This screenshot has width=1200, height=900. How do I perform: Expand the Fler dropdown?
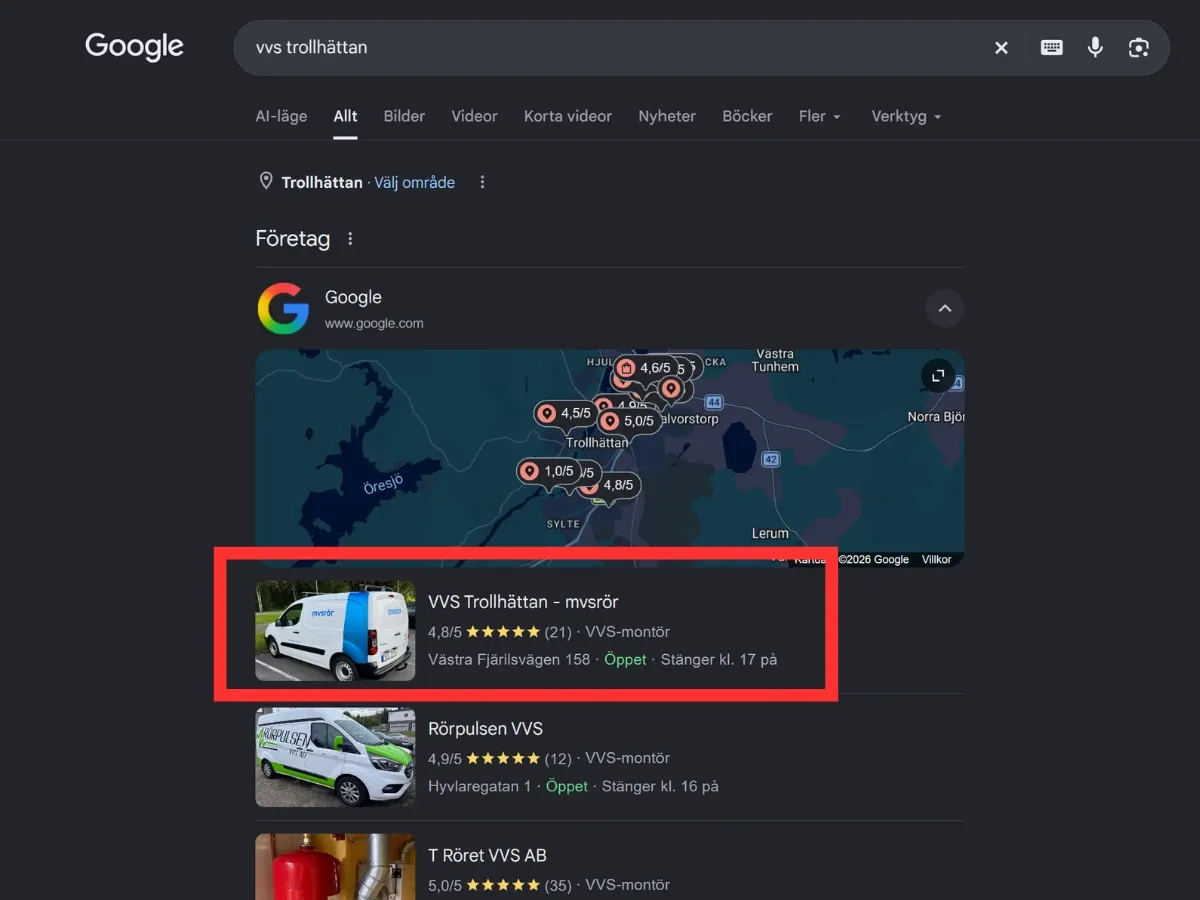click(x=820, y=116)
